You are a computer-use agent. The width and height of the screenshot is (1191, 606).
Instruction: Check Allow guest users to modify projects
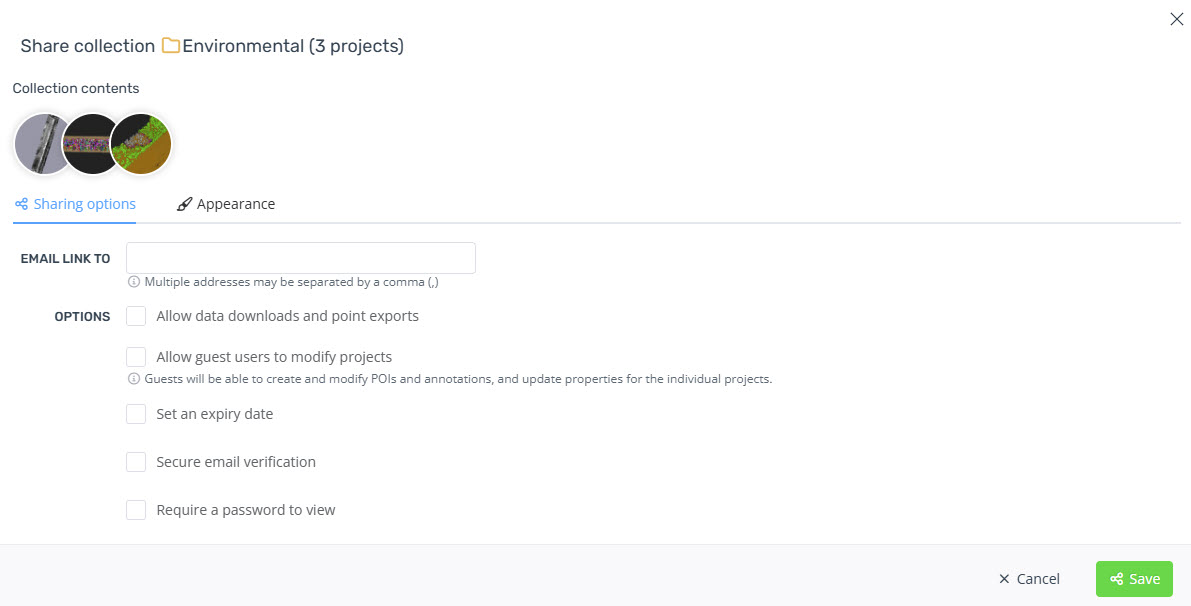[136, 357]
